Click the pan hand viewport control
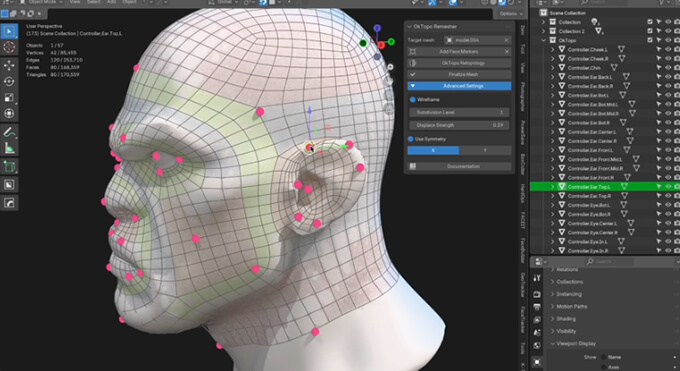Image resolution: width=680 pixels, height=371 pixels. click(x=389, y=81)
